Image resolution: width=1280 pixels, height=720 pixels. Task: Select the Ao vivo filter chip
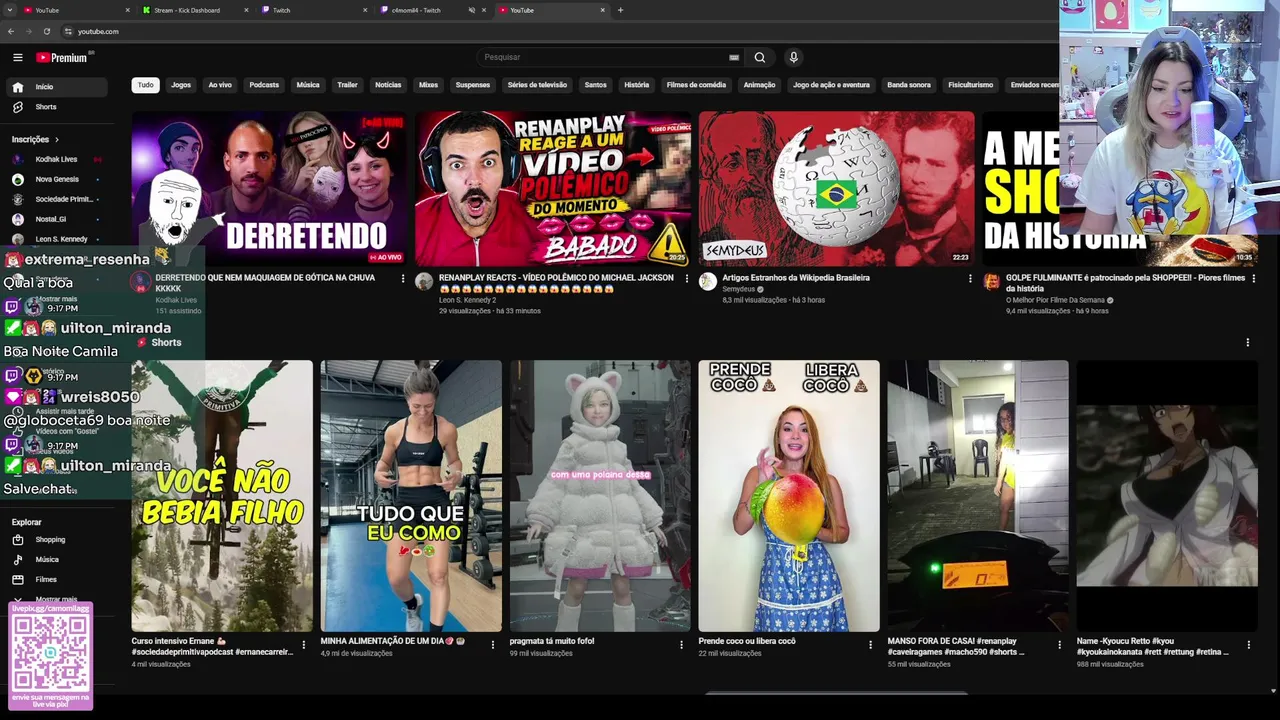(x=220, y=85)
